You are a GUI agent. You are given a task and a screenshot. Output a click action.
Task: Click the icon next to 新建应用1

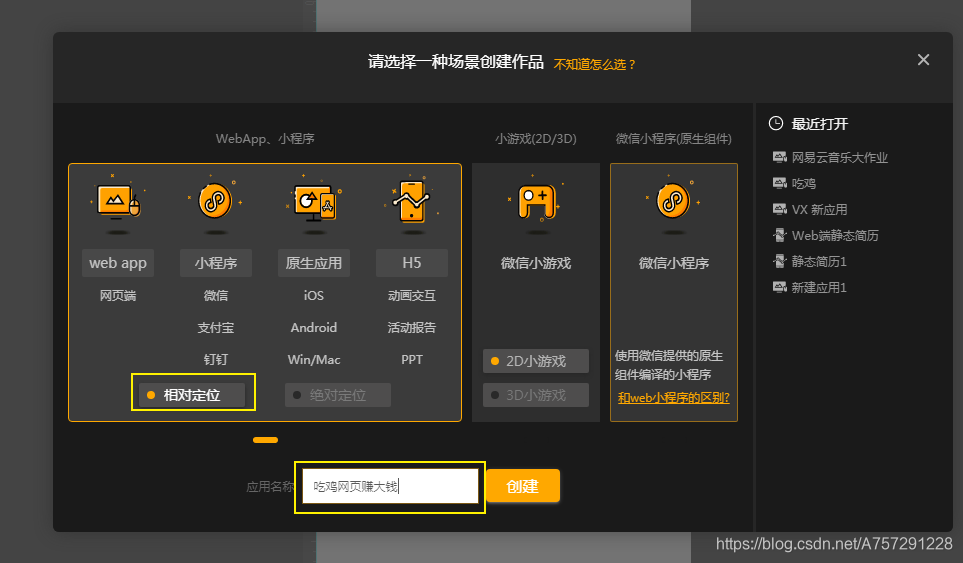click(780, 287)
